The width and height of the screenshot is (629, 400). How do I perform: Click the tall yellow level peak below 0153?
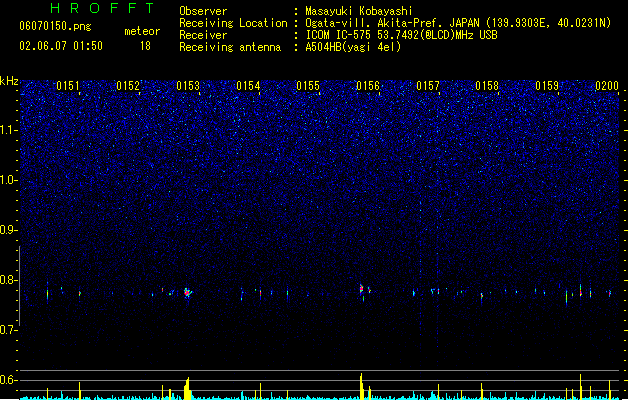click(x=187, y=388)
